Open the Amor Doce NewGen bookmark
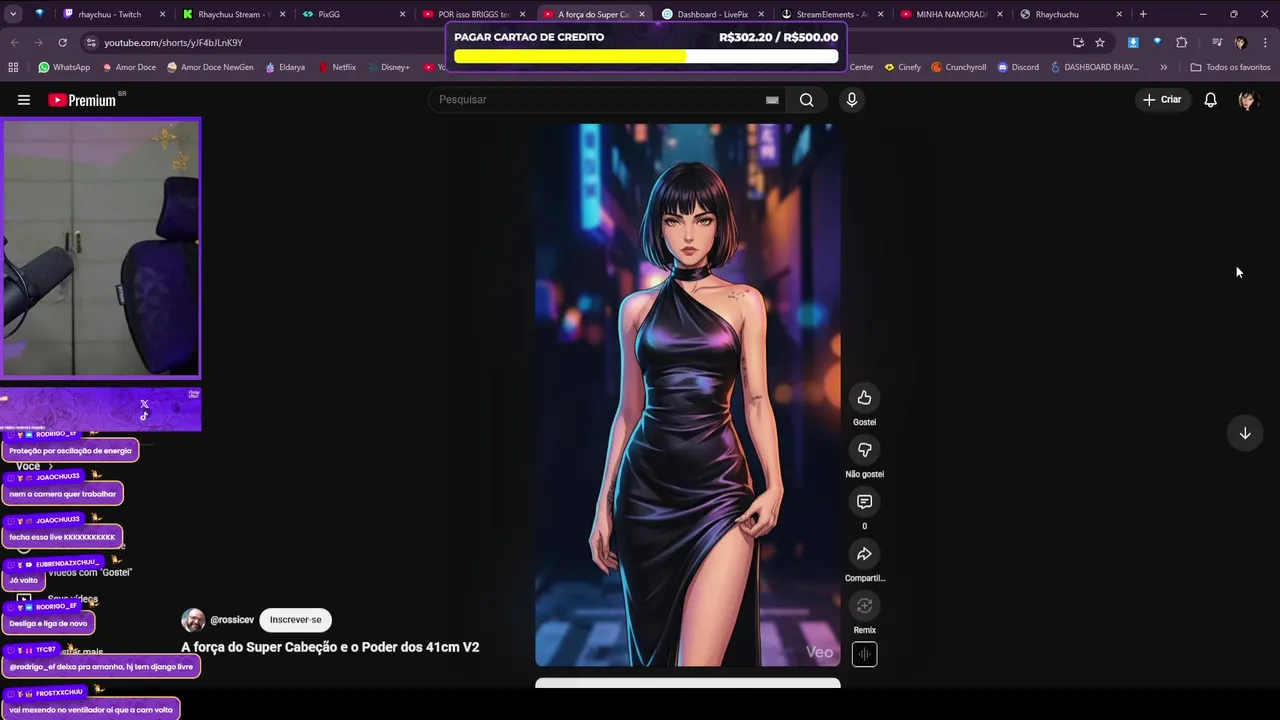Viewport: 1280px width, 720px height. click(x=210, y=67)
